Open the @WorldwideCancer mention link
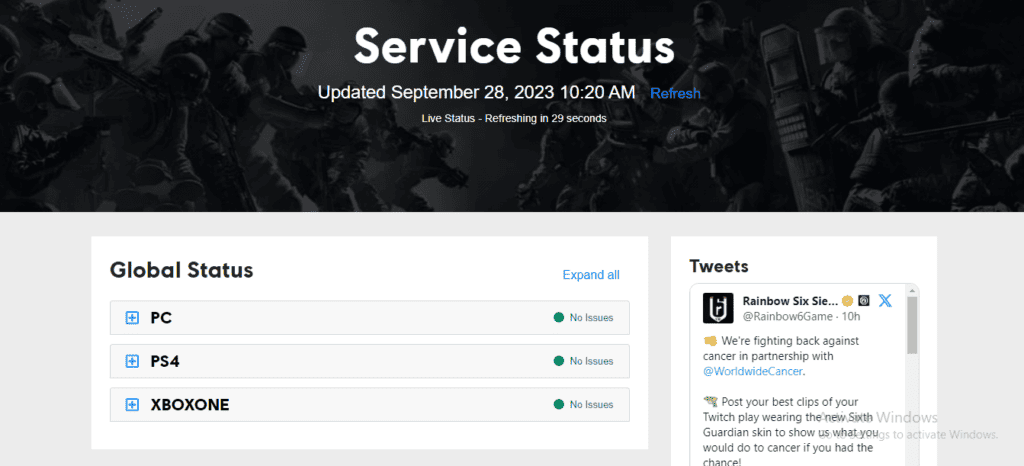Image resolution: width=1024 pixels, height=466 pixels. (x=754, y=372)
